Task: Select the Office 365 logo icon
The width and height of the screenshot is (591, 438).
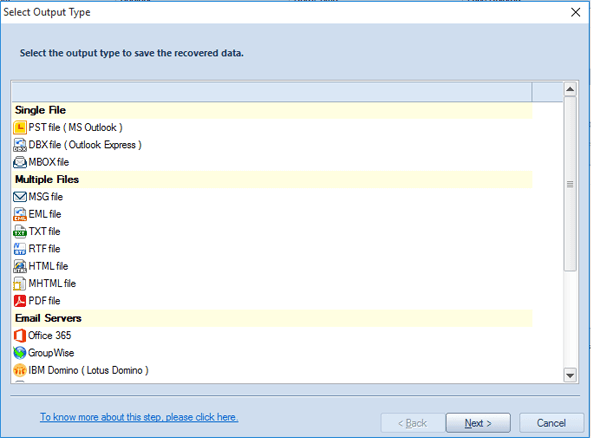Action: tap(20, 335)
